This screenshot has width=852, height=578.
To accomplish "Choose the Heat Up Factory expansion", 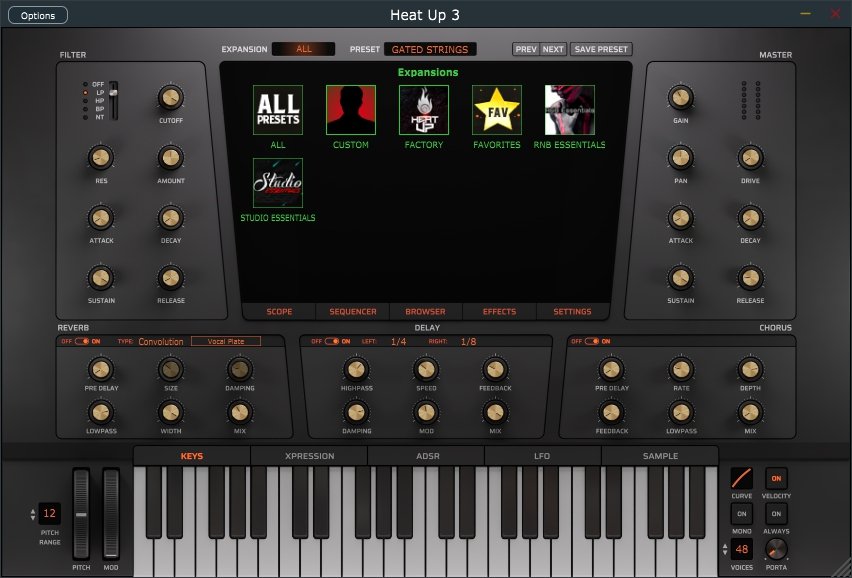I will click(x=424, y=110).
